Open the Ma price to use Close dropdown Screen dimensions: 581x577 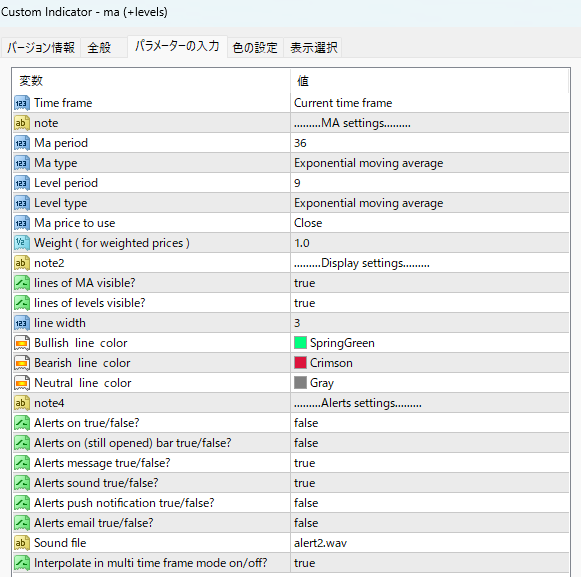tap(430, 223)
